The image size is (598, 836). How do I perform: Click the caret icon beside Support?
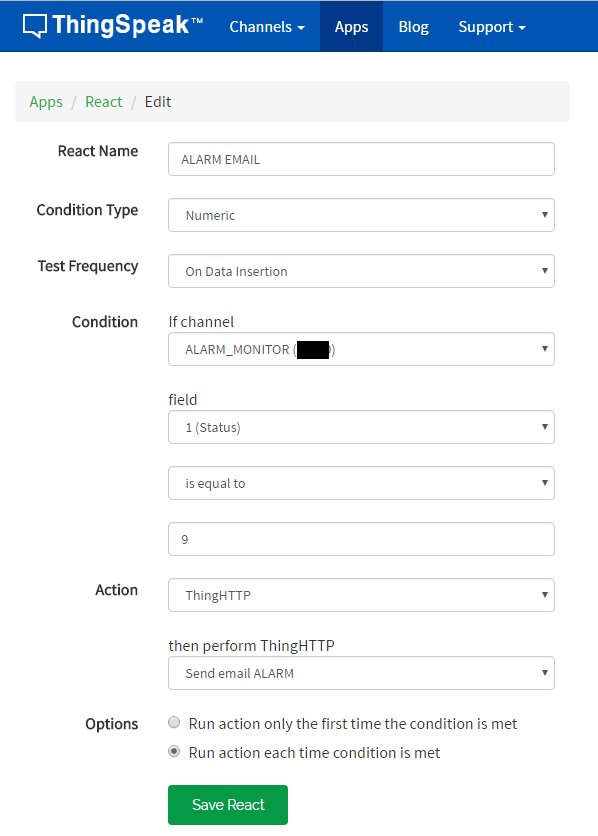click(x=521, y=27)
